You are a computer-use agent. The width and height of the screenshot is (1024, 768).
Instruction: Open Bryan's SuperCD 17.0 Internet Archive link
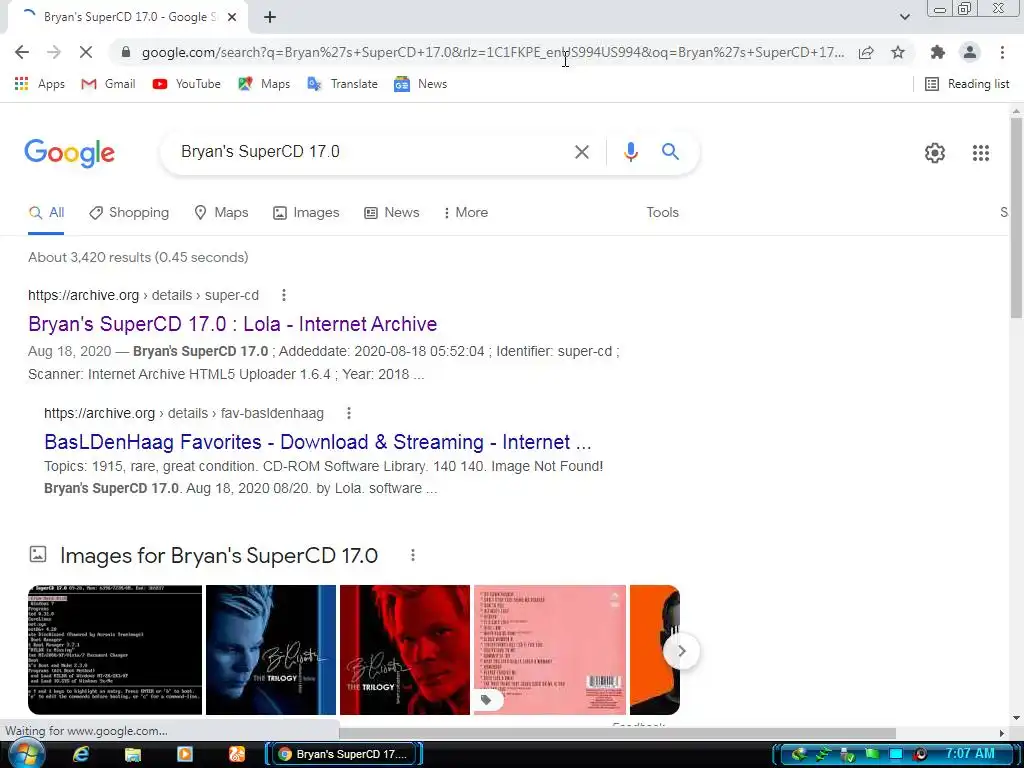[232, 324]
